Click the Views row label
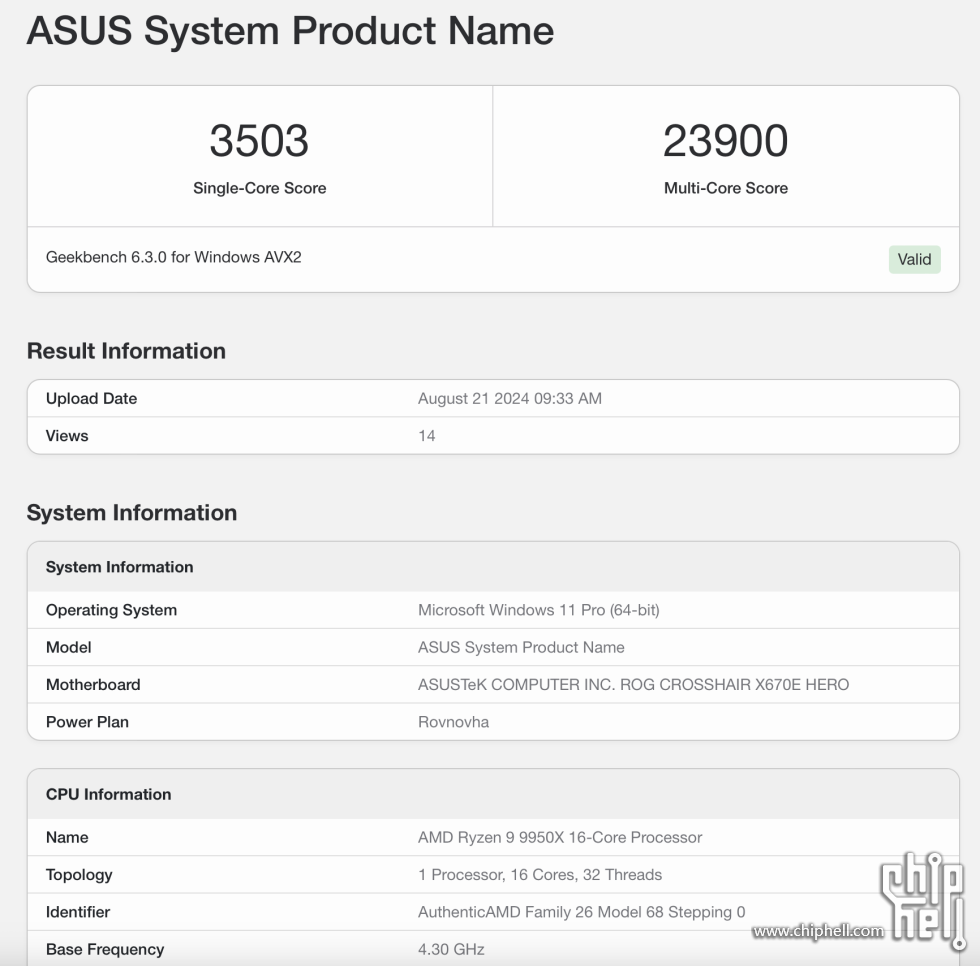980x966 pixels. (67, 436)
